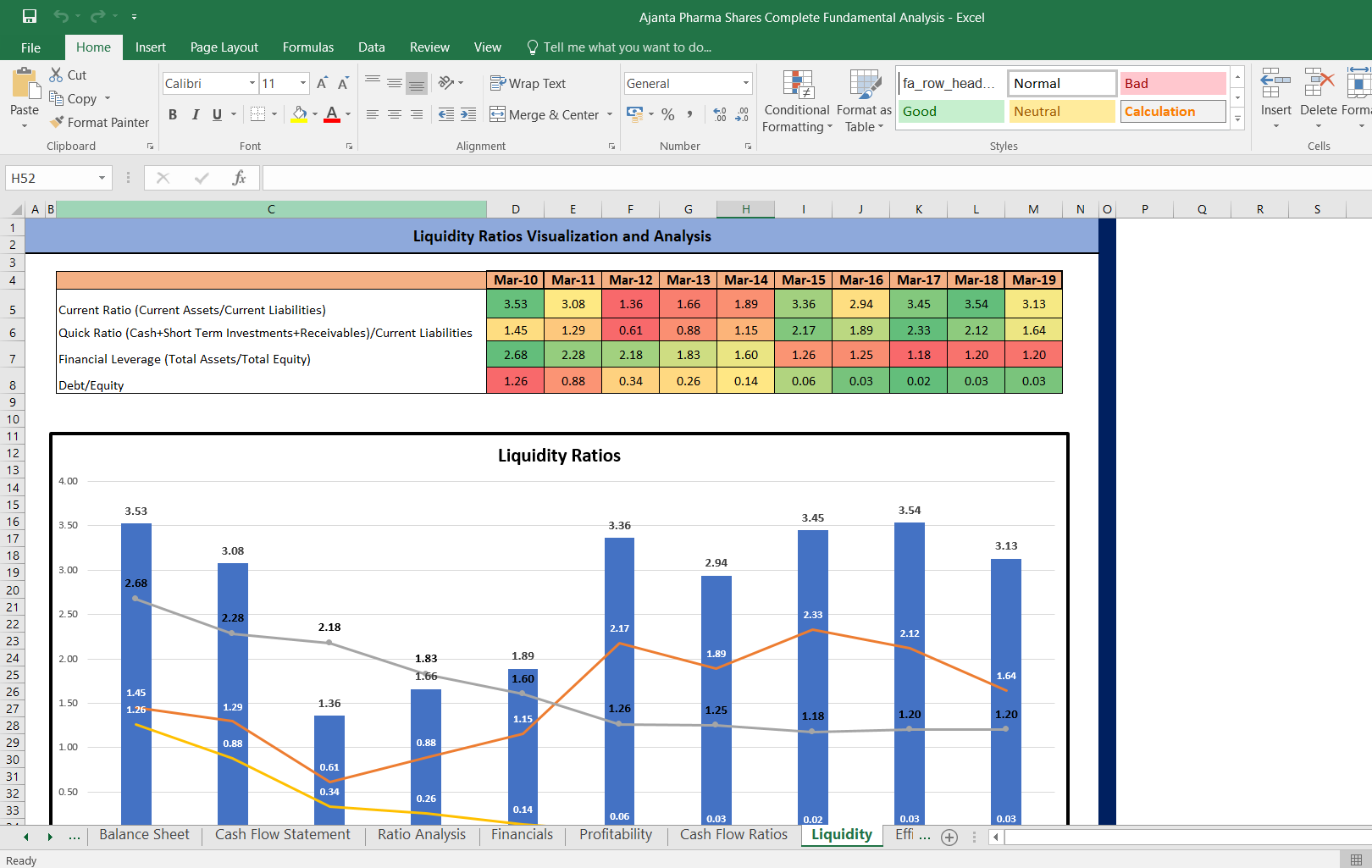Select column H header
This screenshot has width=1372, height=868.
[x=745, y=209]
